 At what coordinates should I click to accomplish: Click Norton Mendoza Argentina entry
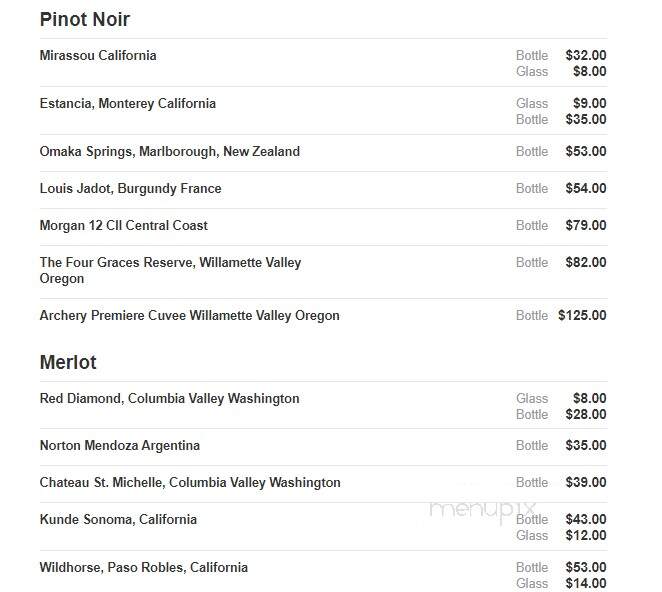pyautogui.click(x=119, y=445)
